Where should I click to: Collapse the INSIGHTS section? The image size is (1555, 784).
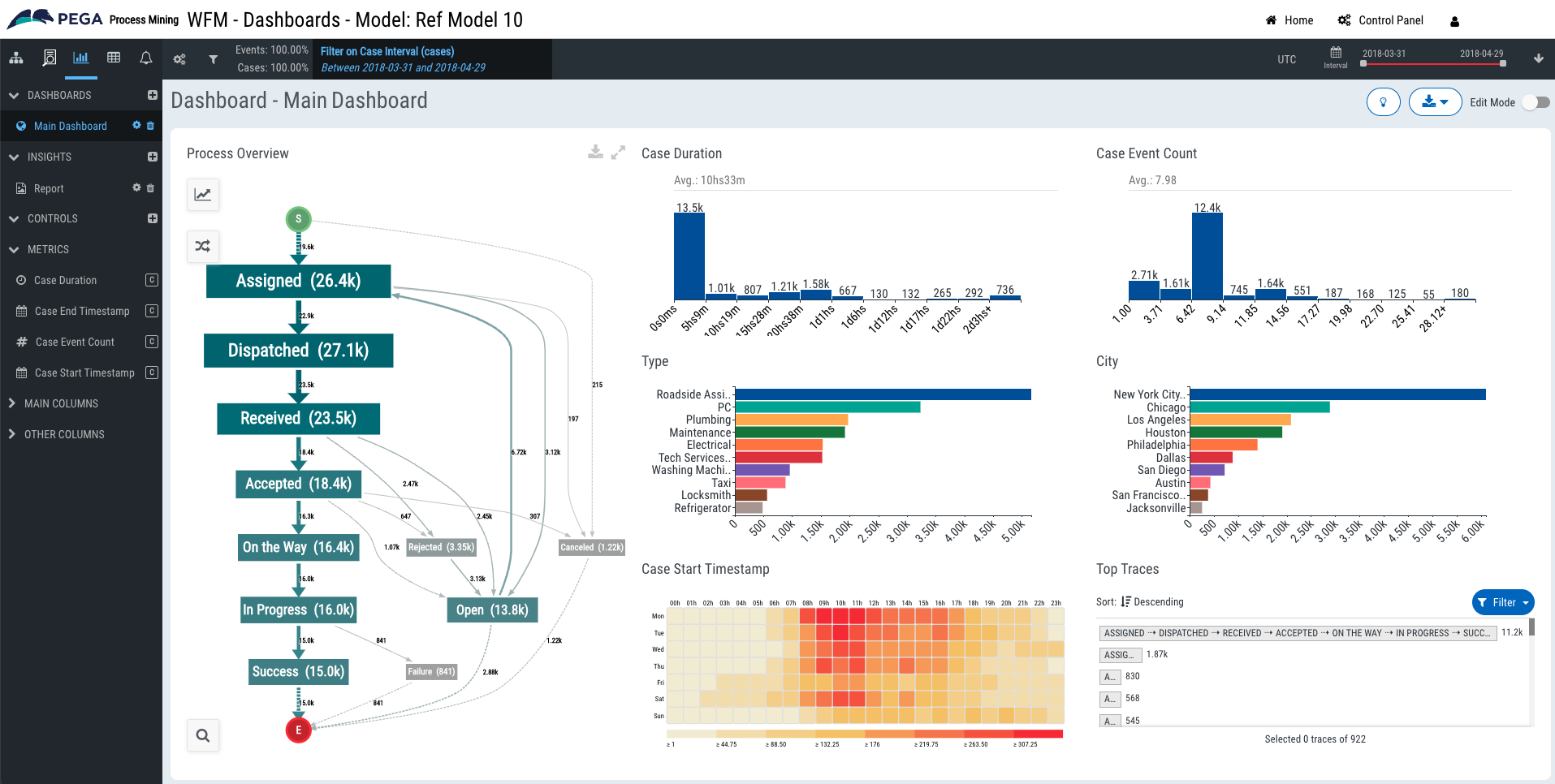pos(13,157)
